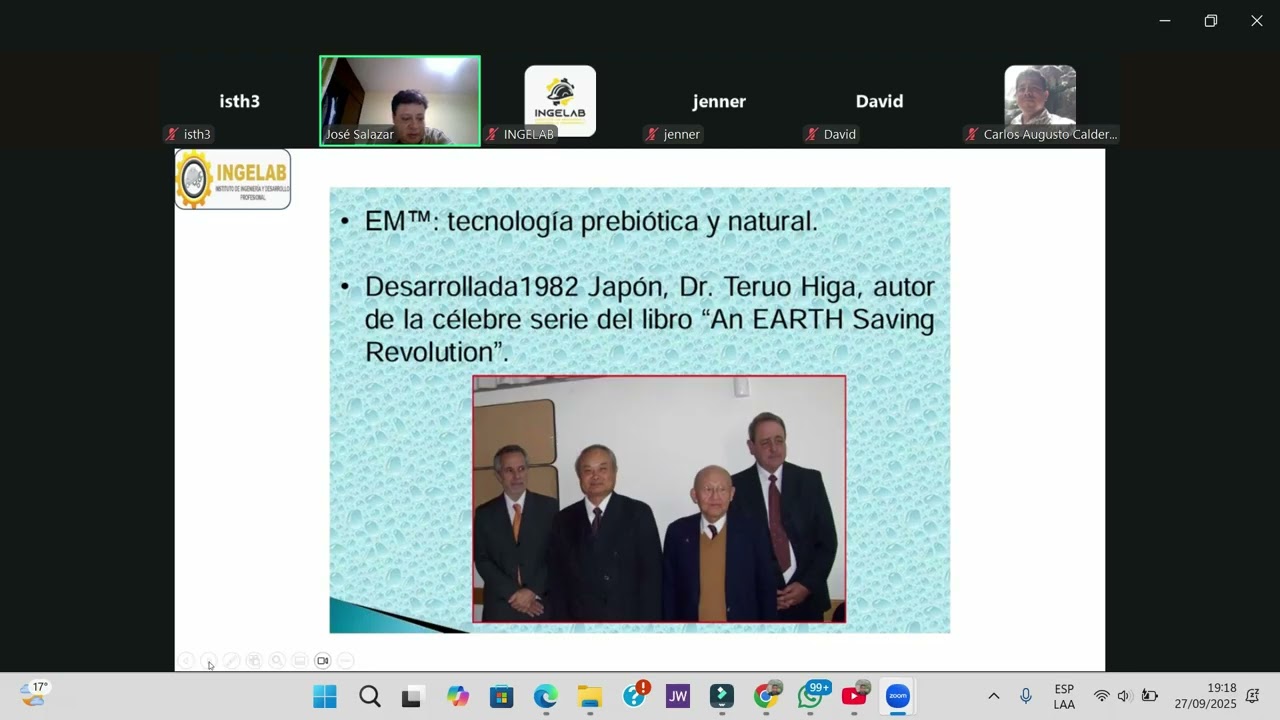Select the jenner participant tile
1280x720 pixels.
(720, 101)
